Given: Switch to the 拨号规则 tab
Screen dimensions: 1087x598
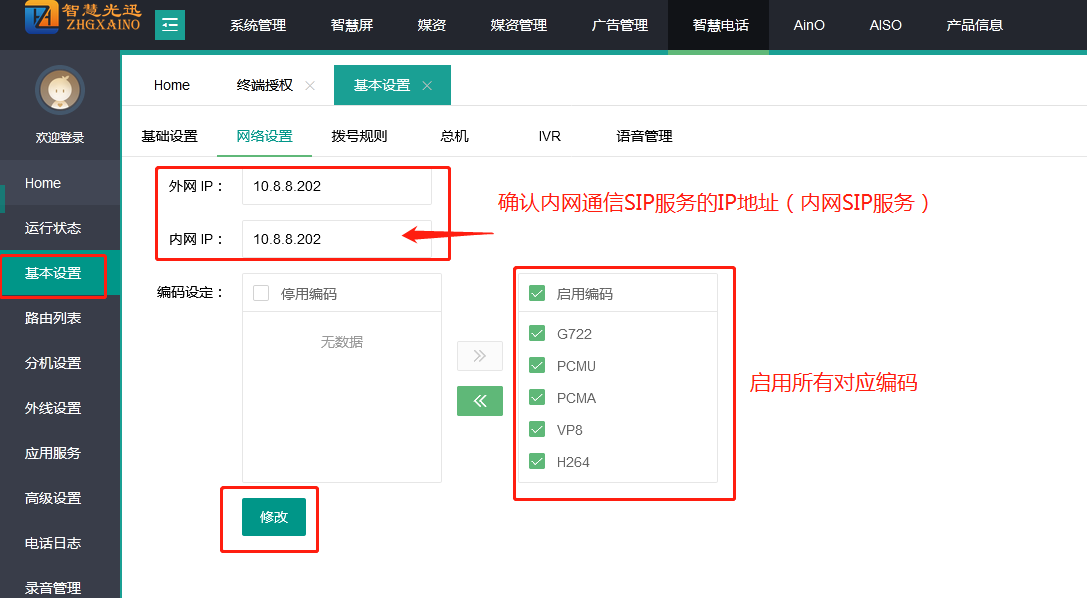Looking at the screenshot, I should click(359, 136).
